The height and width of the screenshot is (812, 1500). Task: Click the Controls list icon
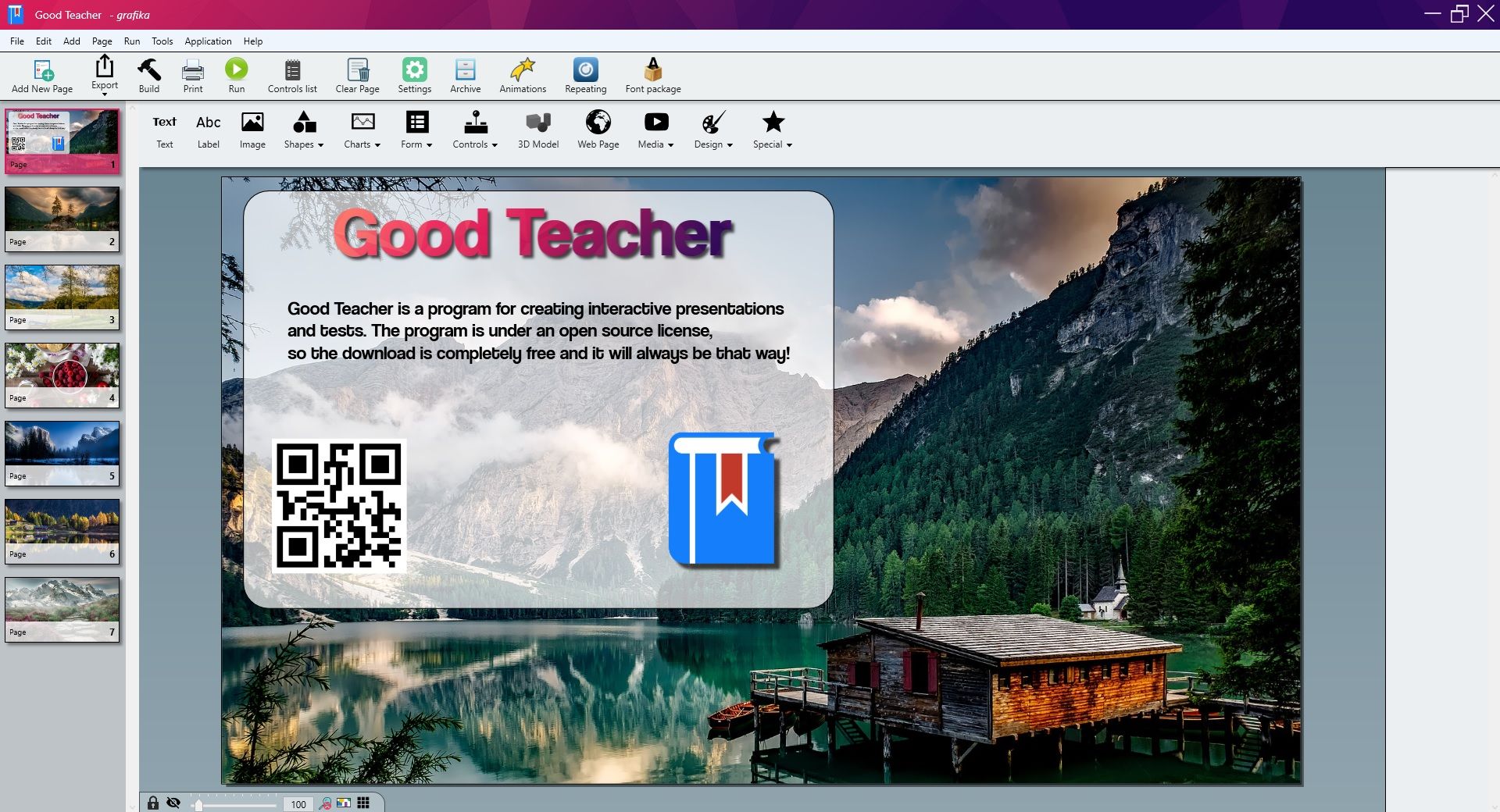click(292, 76)
